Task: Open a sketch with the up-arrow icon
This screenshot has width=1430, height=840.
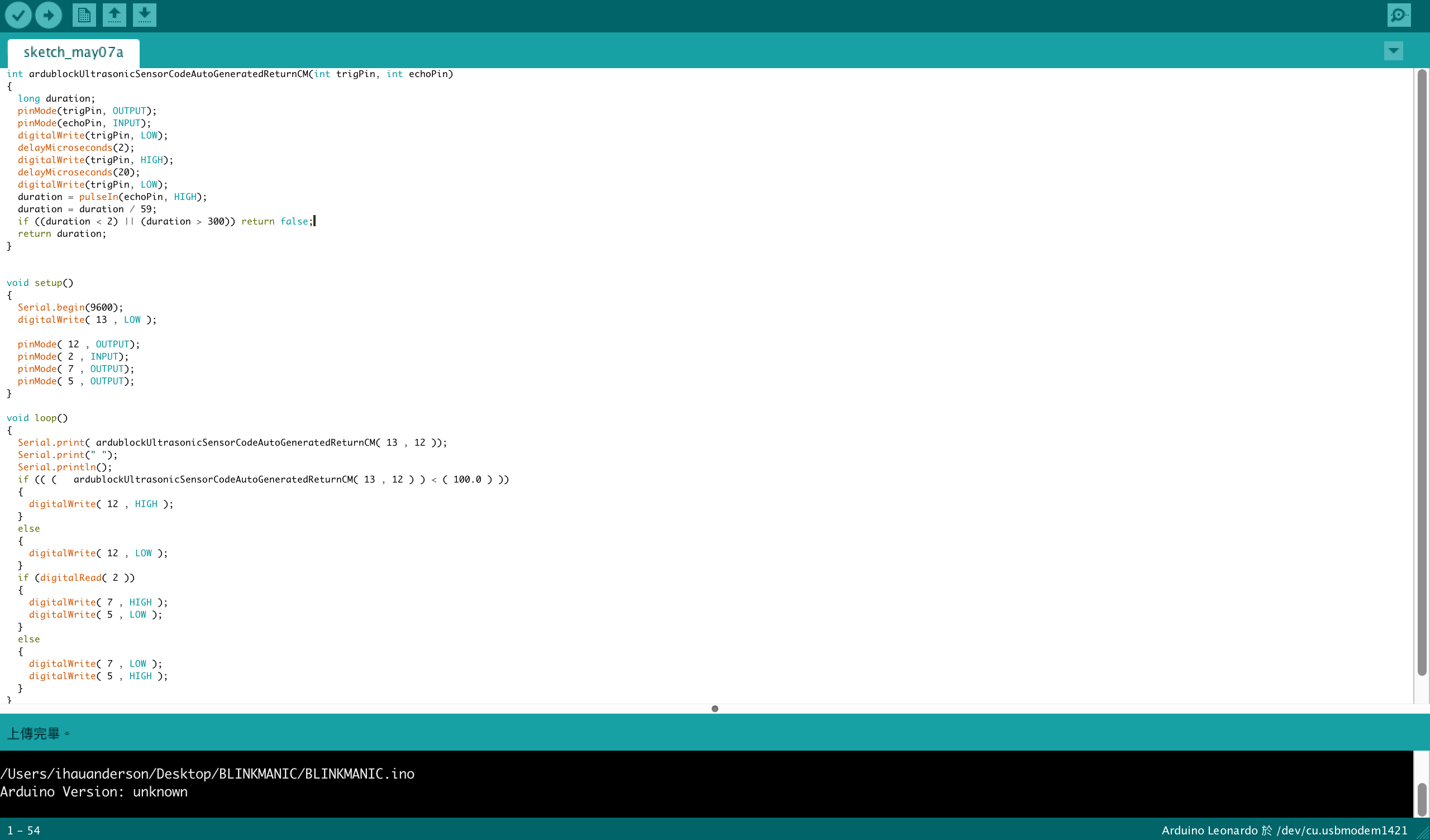Action: point(114,15)
